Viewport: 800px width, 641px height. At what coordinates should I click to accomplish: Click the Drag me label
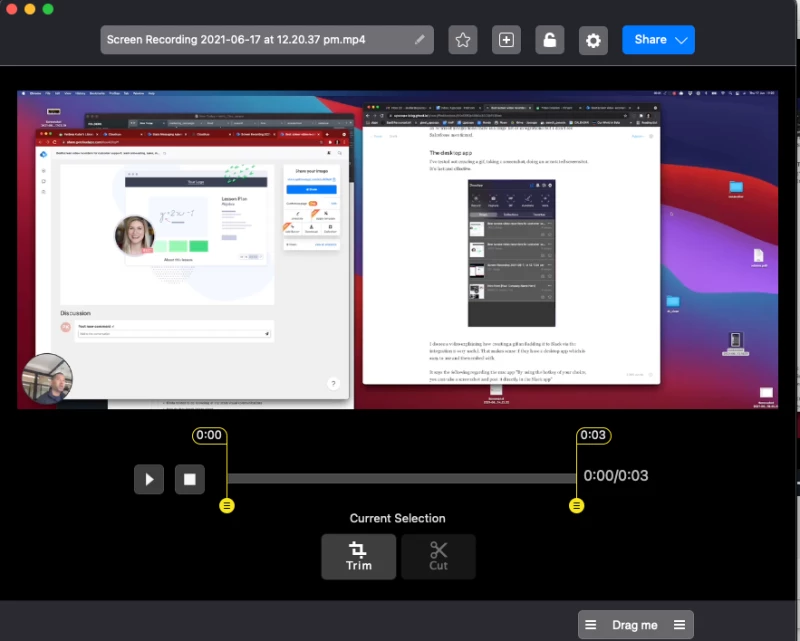635,625
